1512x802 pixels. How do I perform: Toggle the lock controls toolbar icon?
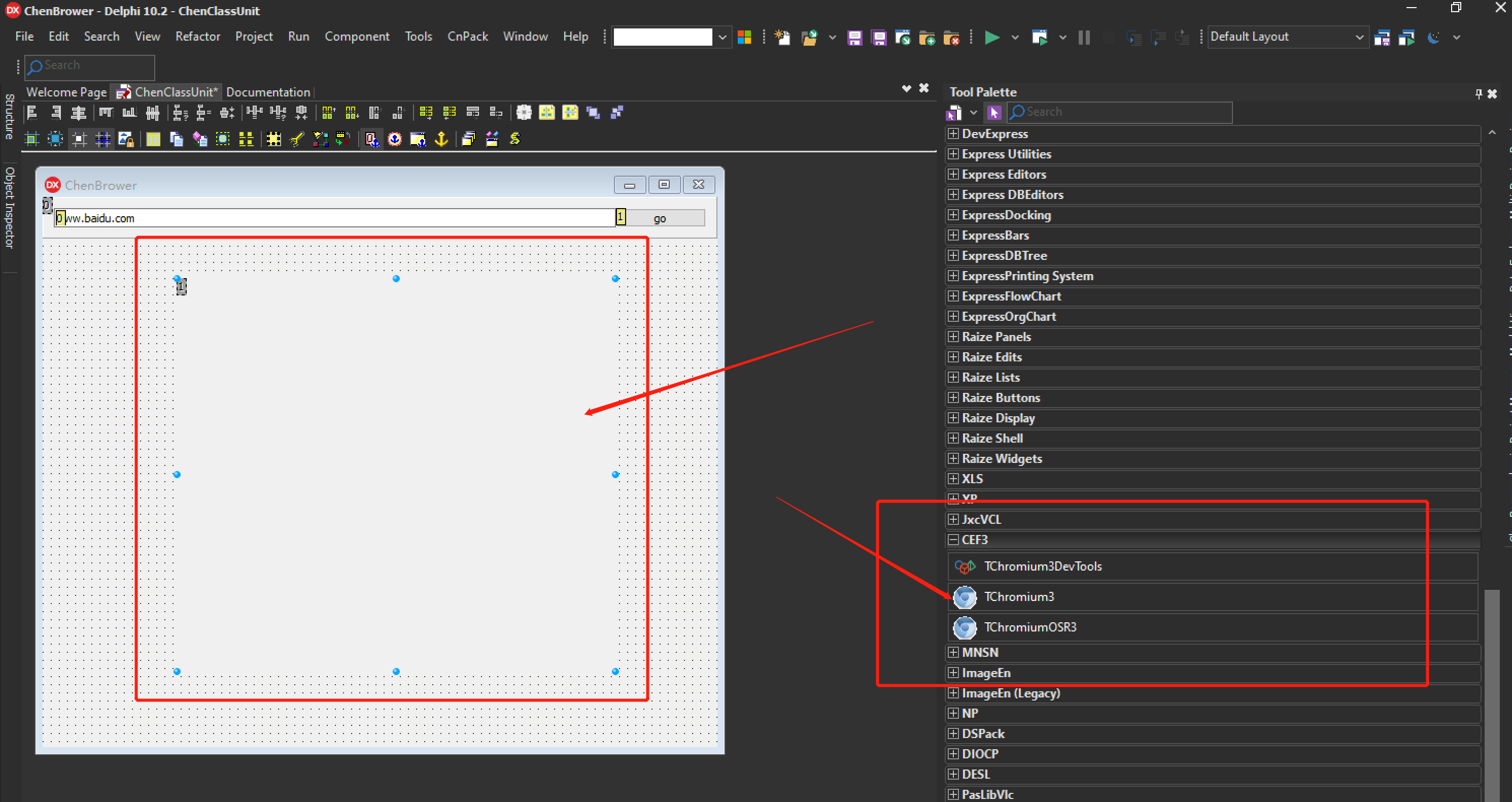[126, 139]
